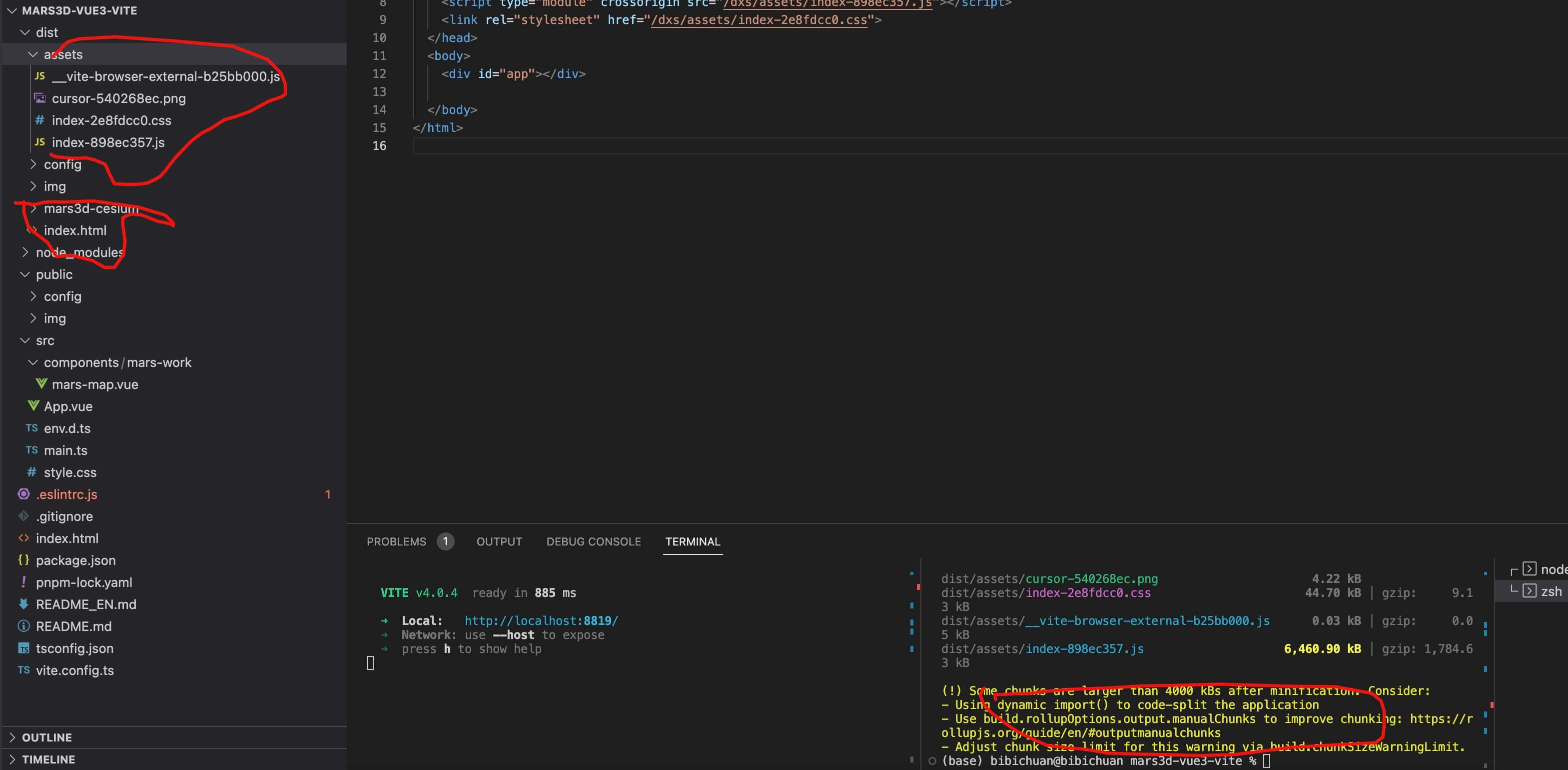Select the zsh terminal instance icon
Viewport: 1568px width, 770px height.
[x=1529, y=591]
